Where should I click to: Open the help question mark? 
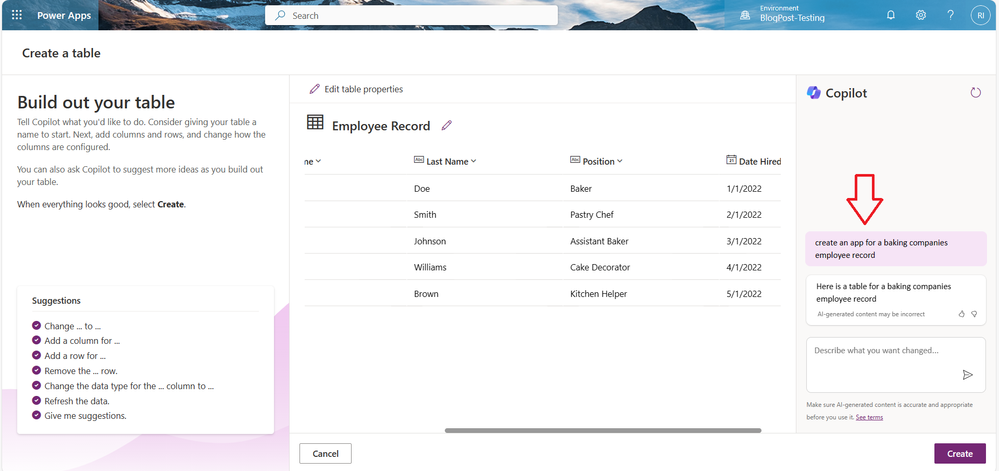951,15
